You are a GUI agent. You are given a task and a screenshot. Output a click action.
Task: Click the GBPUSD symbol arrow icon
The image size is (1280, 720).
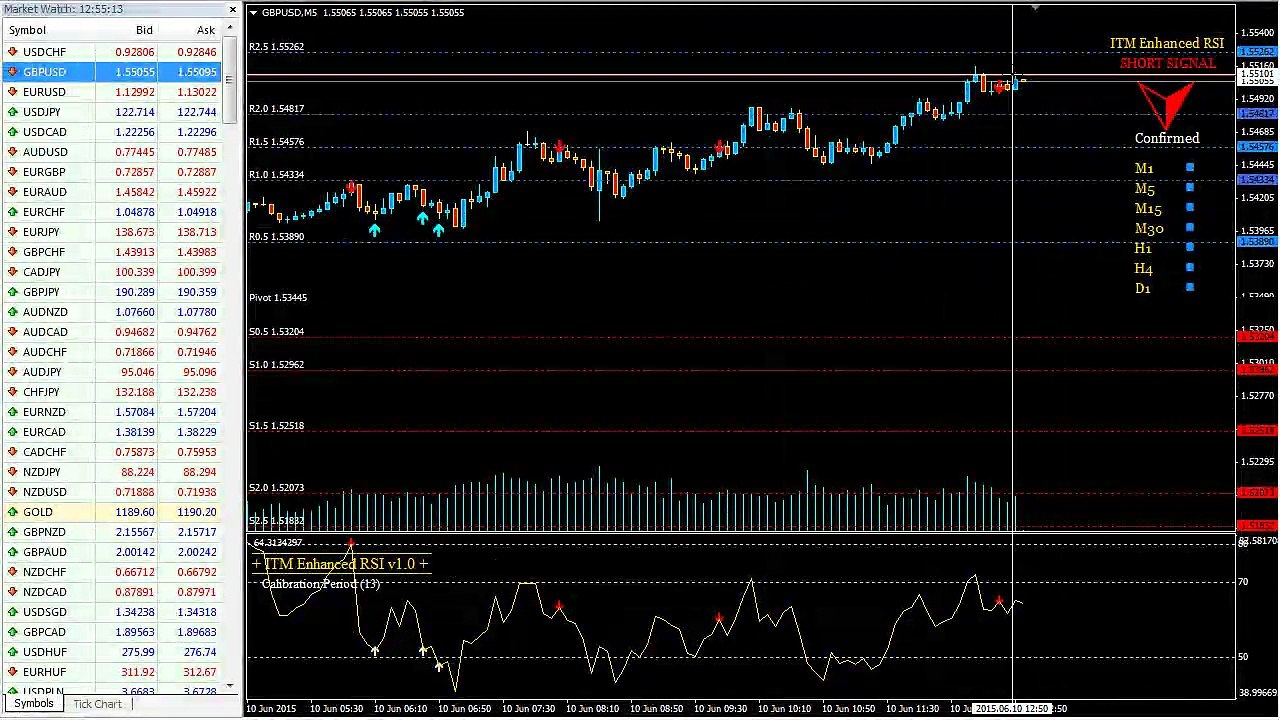pos(12,72)
